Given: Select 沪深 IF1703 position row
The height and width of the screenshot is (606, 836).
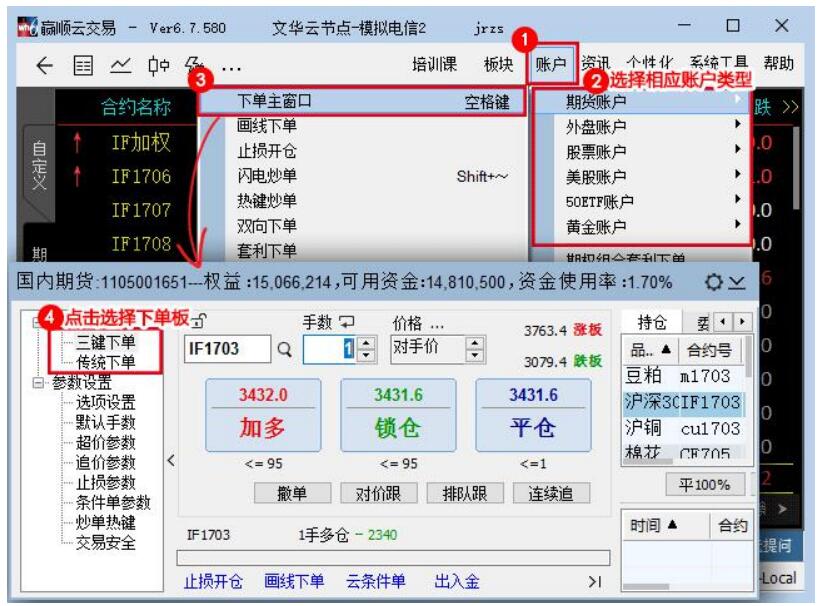Looking at the screenshot, I should [683, 402].
